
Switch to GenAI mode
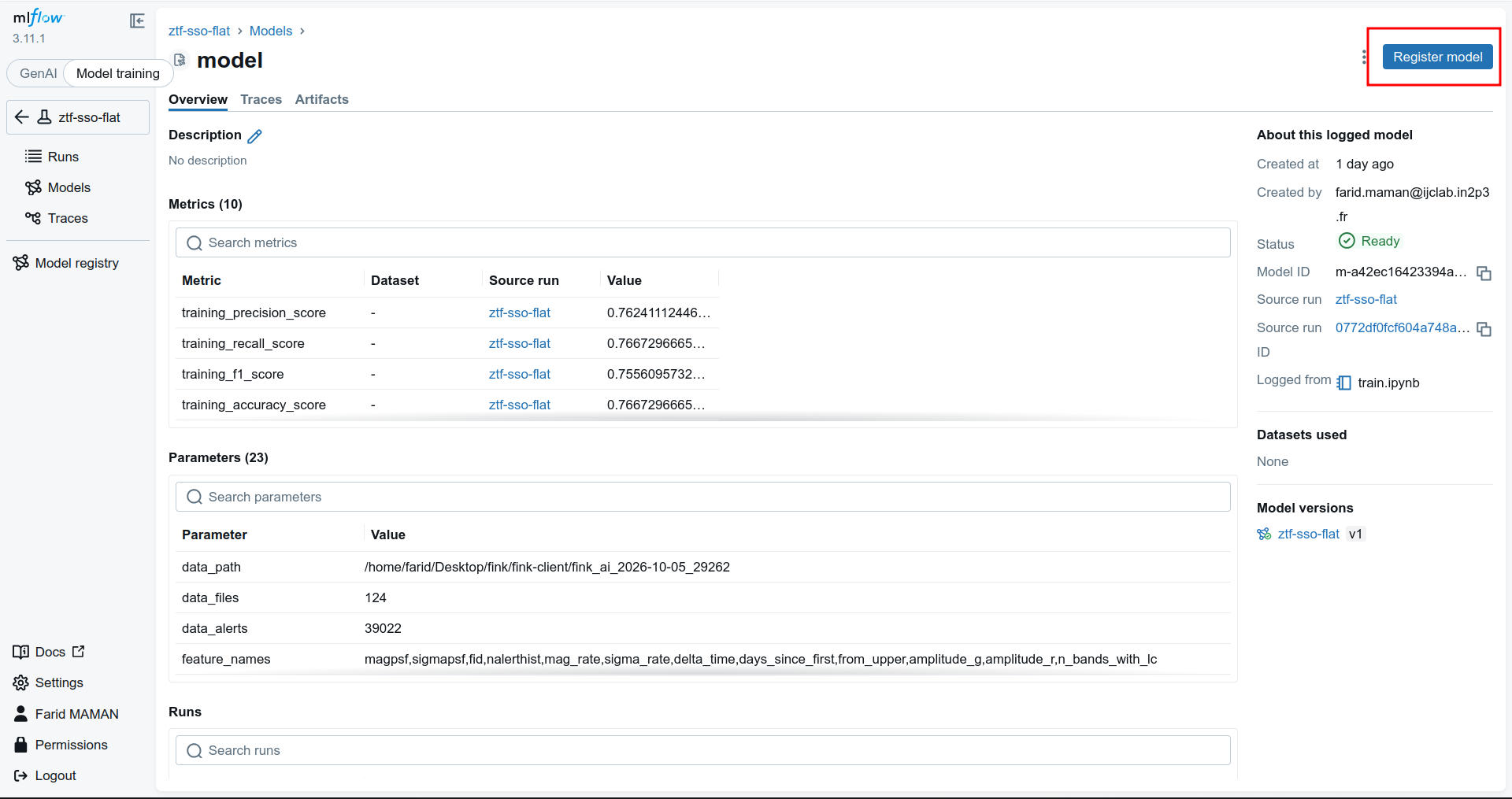tap(38, 73)
